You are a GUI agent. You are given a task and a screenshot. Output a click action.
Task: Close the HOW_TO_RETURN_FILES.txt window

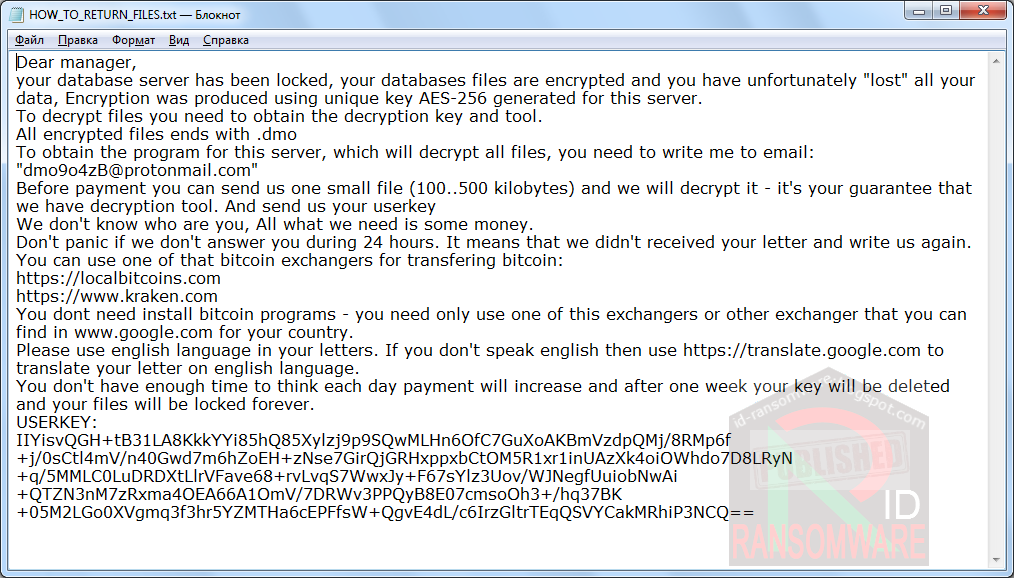click(983, 11)
